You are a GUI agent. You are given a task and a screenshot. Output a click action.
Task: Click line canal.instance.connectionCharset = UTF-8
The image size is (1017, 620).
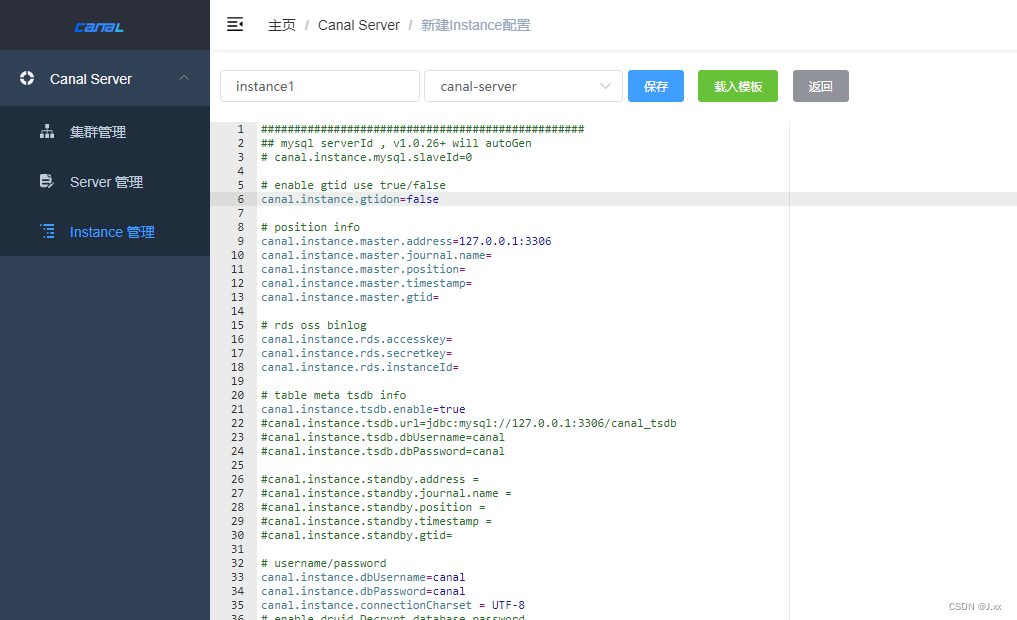[393, 605]
